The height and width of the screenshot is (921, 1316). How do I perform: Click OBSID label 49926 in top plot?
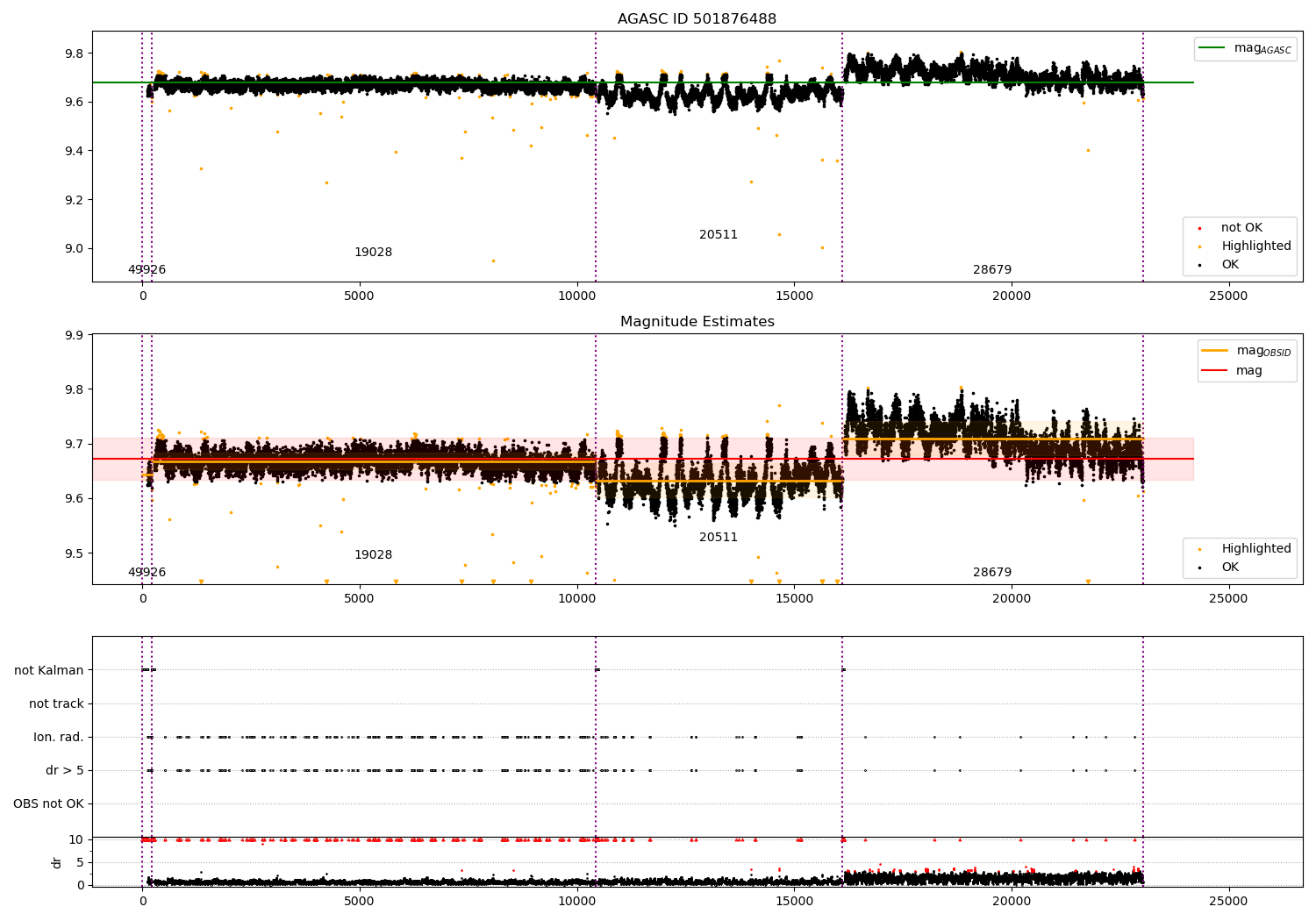(147, 270)
